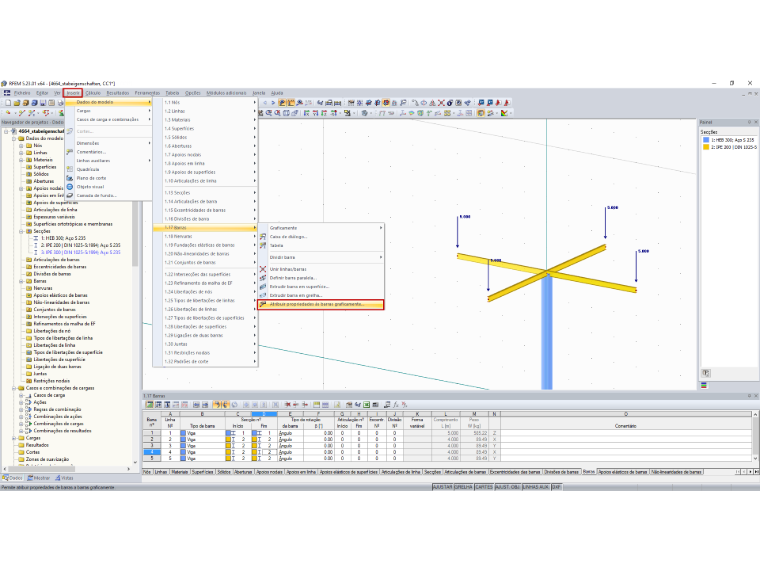
Task: Expand the Linhas auxiliares submenu
Action: 109,160
